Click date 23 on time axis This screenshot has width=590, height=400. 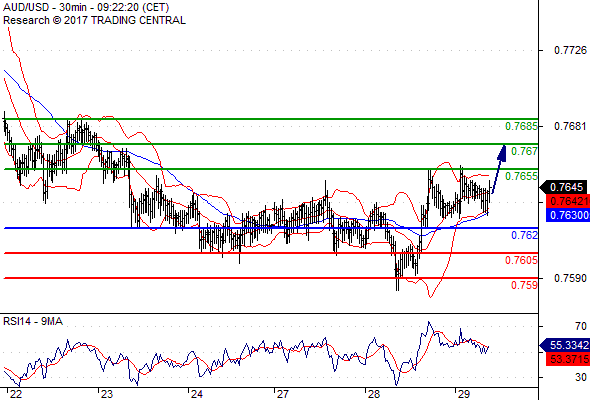[106, 394]
